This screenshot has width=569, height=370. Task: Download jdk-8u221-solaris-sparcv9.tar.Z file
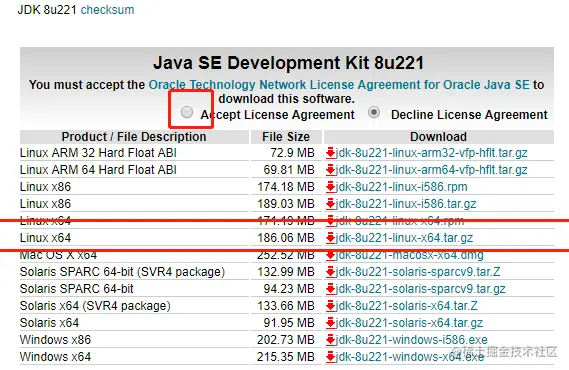pyautogui.click(x=418, y=272)
